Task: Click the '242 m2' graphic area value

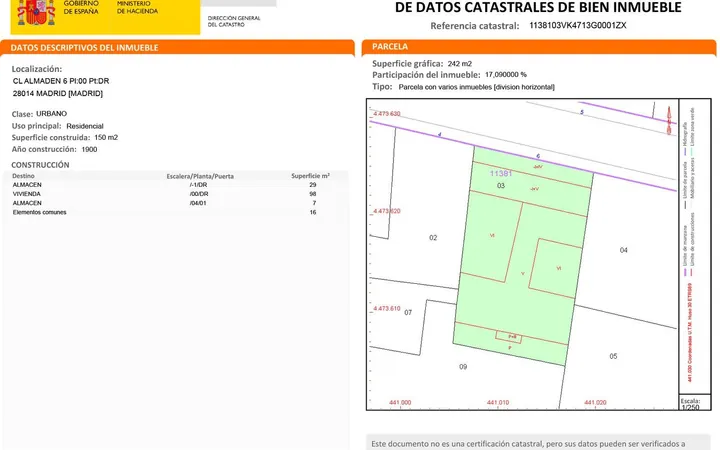Action: [x=460, y=64]
